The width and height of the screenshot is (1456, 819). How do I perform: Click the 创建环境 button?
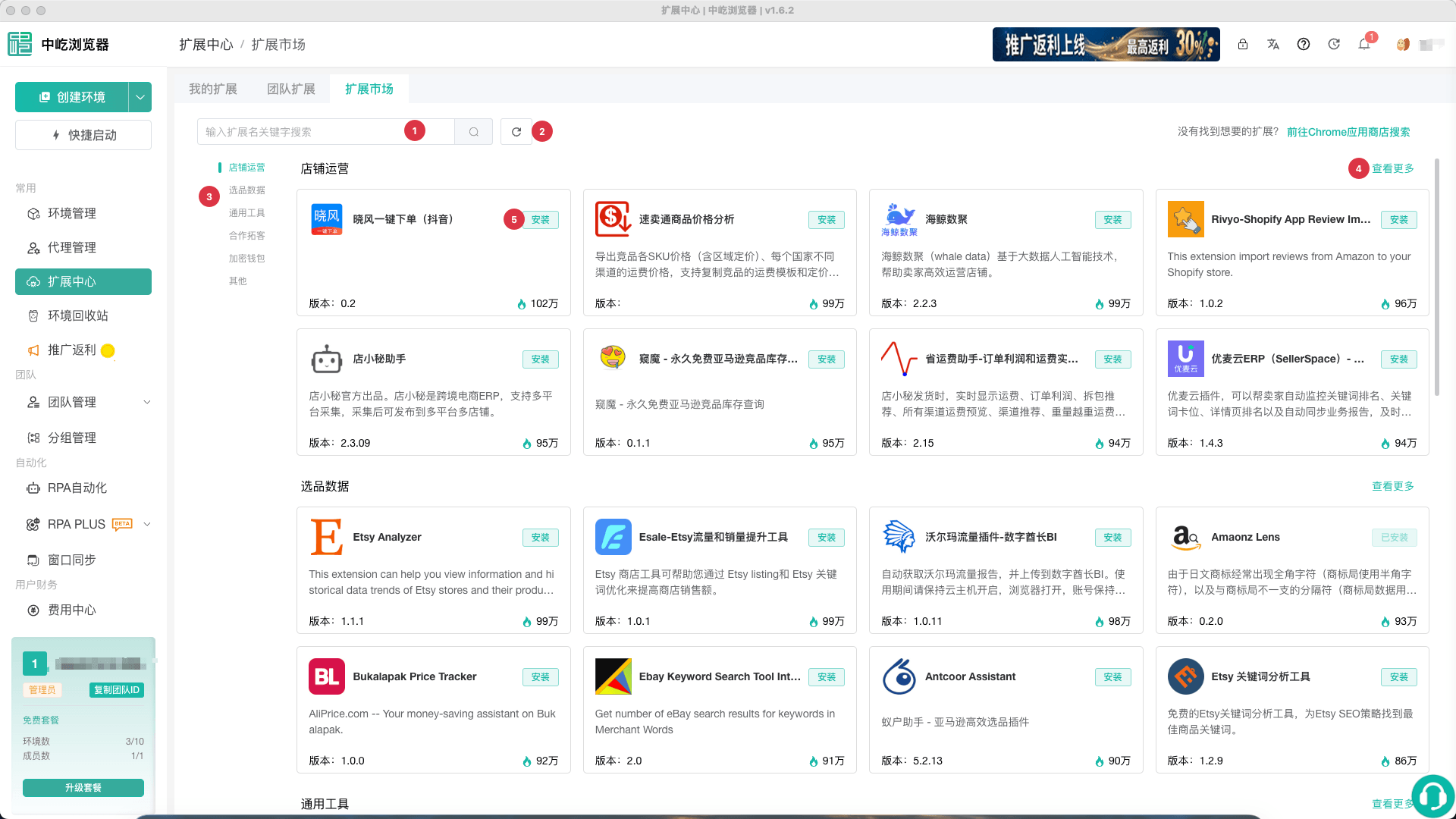click(x=72, y=97)
